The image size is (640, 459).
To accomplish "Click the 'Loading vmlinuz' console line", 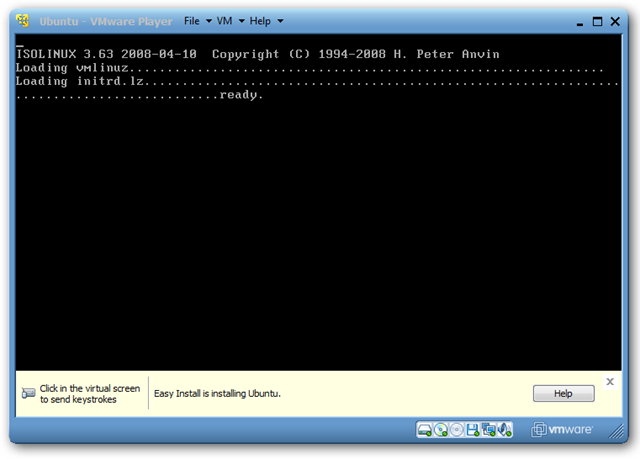I will pyautogui.click(x=309, y=68).
